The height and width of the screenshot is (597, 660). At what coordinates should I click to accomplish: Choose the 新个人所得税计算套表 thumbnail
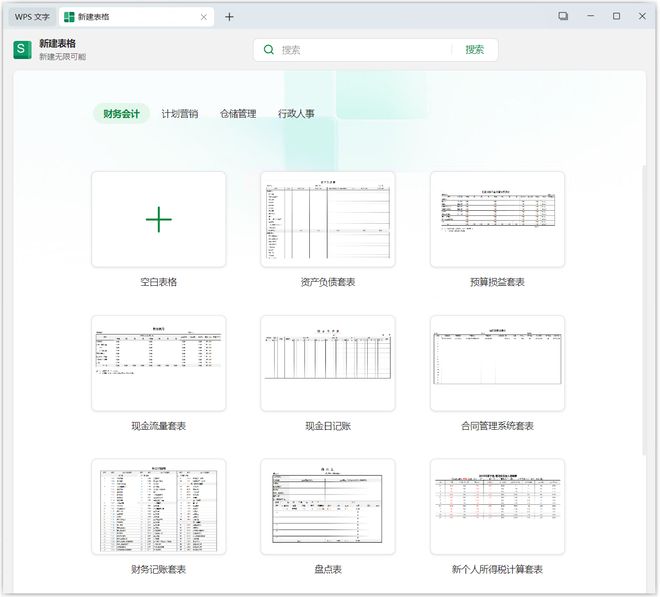tap(497, 507)
